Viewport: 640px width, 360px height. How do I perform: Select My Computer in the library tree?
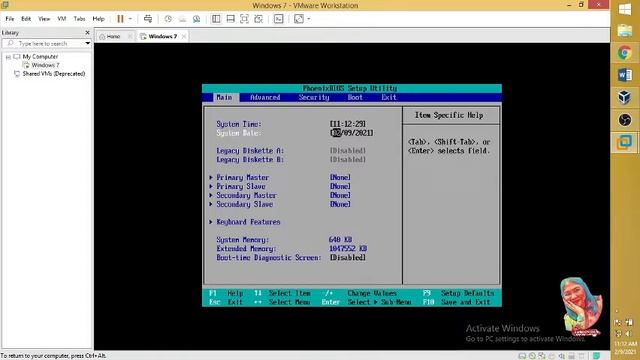point(40,57)
